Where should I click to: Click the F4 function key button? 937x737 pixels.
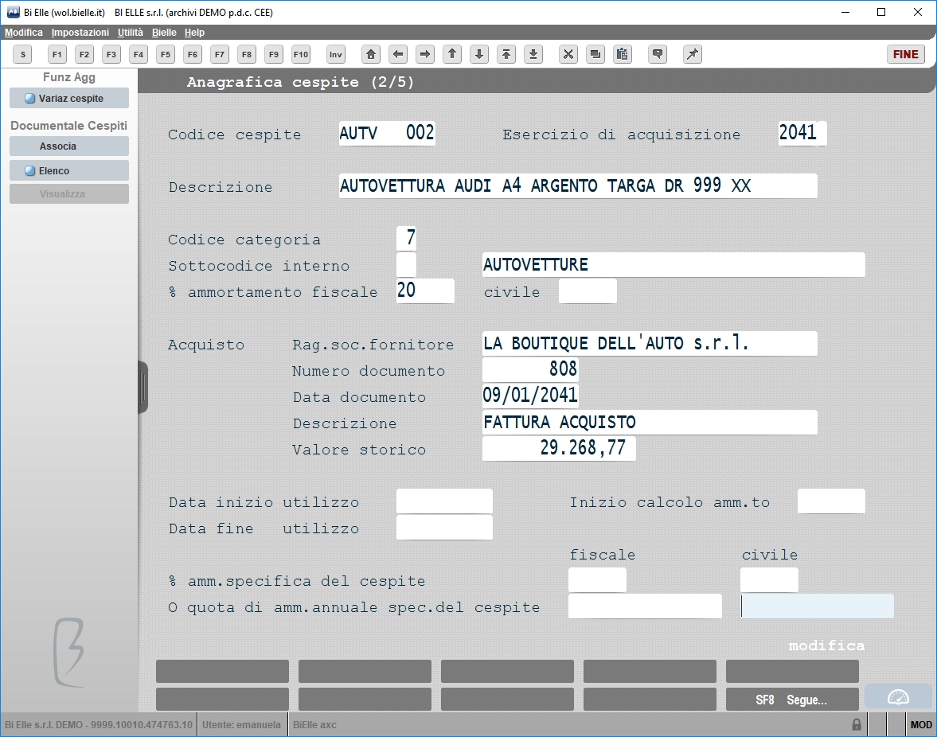coord(138,54)
